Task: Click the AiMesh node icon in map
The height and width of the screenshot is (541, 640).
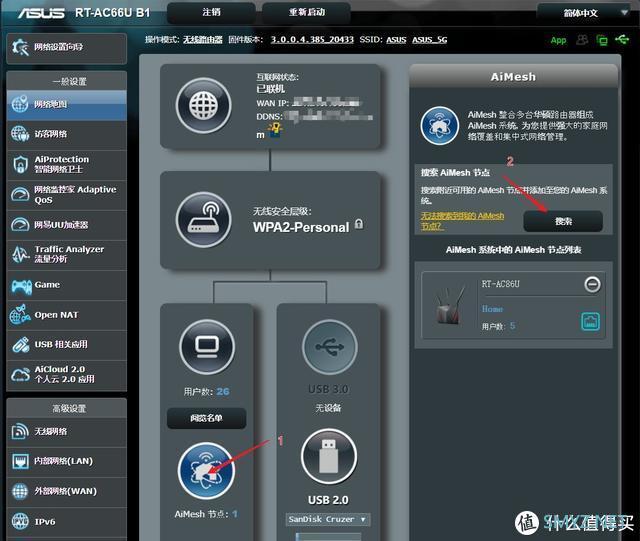Action: coord(206,471)
